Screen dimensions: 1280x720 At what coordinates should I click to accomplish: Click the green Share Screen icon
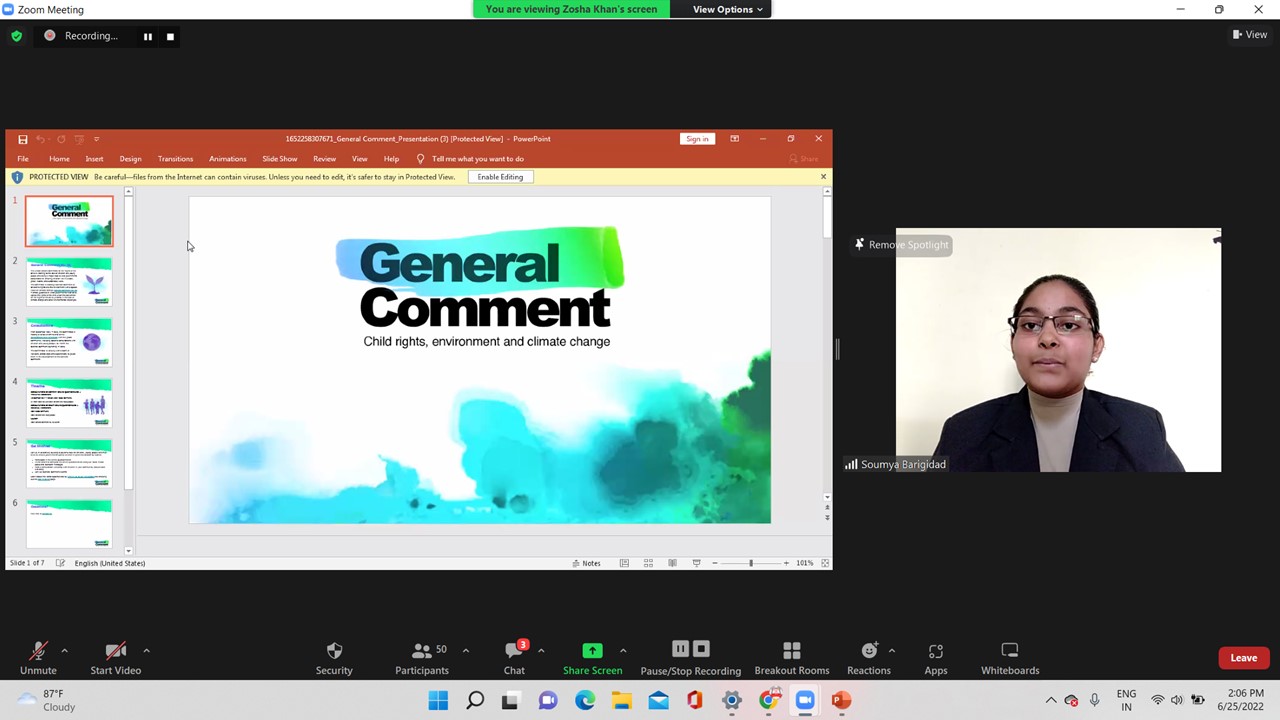pyautogui.click(x=592, y=651)
